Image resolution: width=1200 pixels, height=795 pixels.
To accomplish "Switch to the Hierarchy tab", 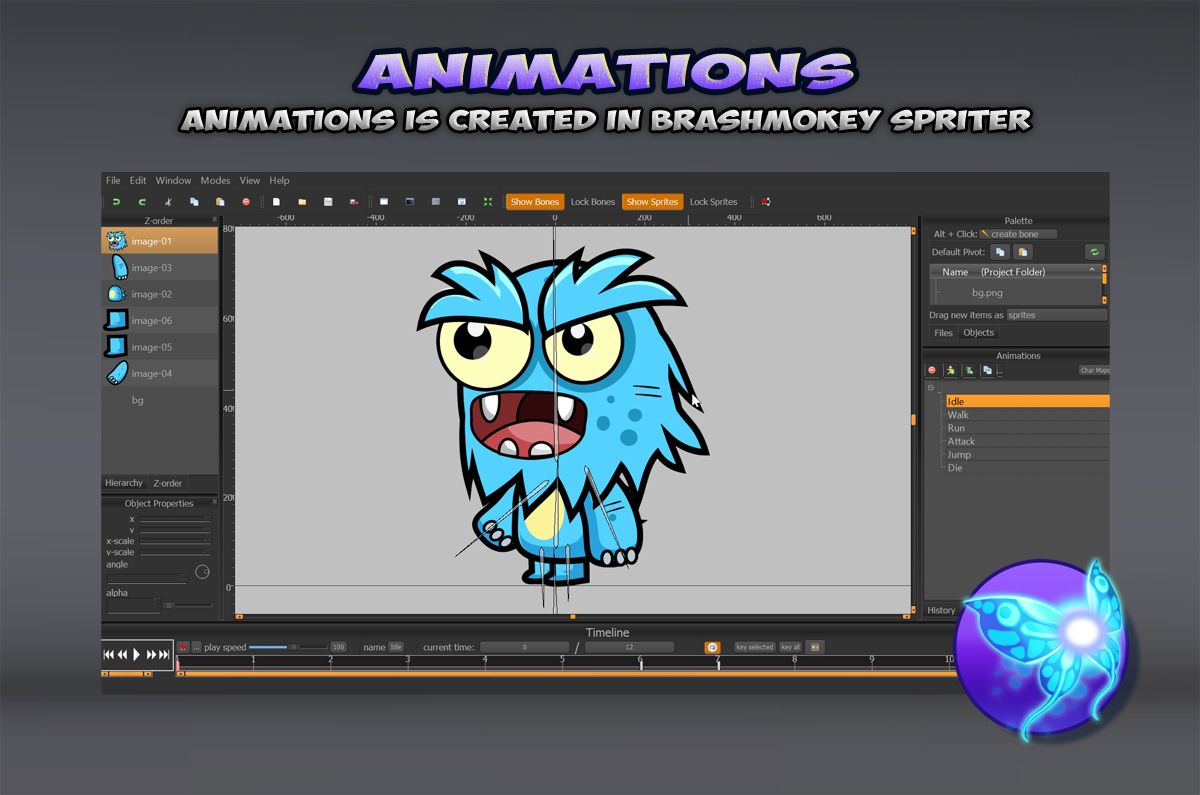I will click(x=124, y=483).
